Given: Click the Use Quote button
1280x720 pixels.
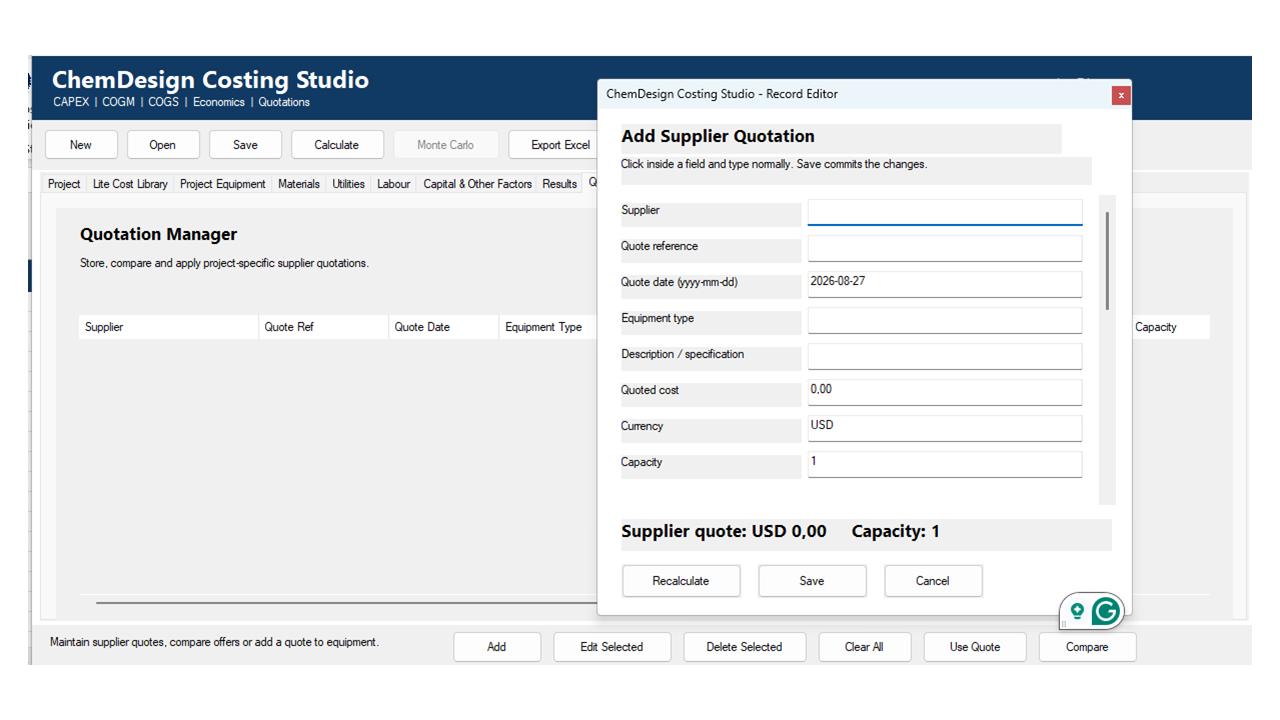Looking at the screenshot, I should point(975,647).
